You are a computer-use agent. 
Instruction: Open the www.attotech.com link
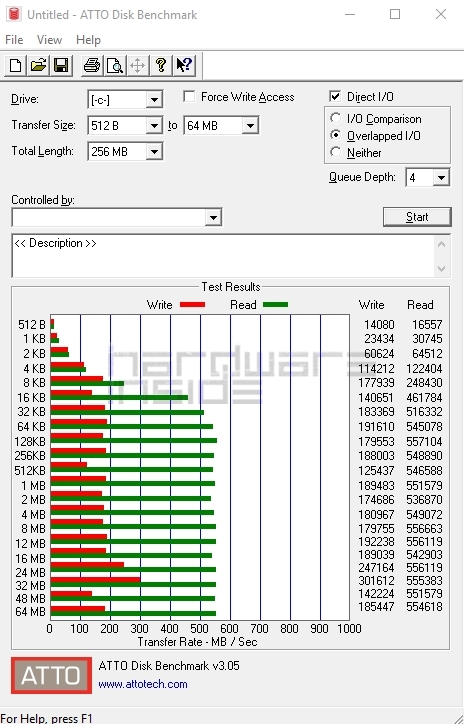pyautogui.click(x=143, y=684)
